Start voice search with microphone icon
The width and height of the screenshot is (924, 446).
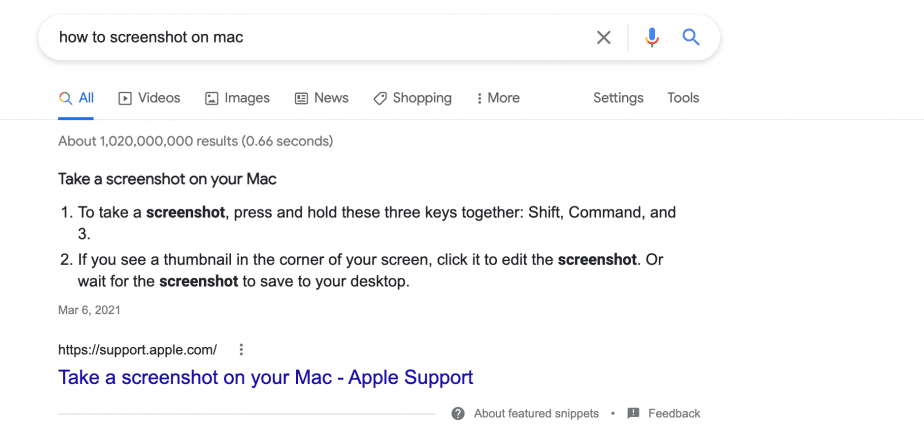[x=652, y=38]
